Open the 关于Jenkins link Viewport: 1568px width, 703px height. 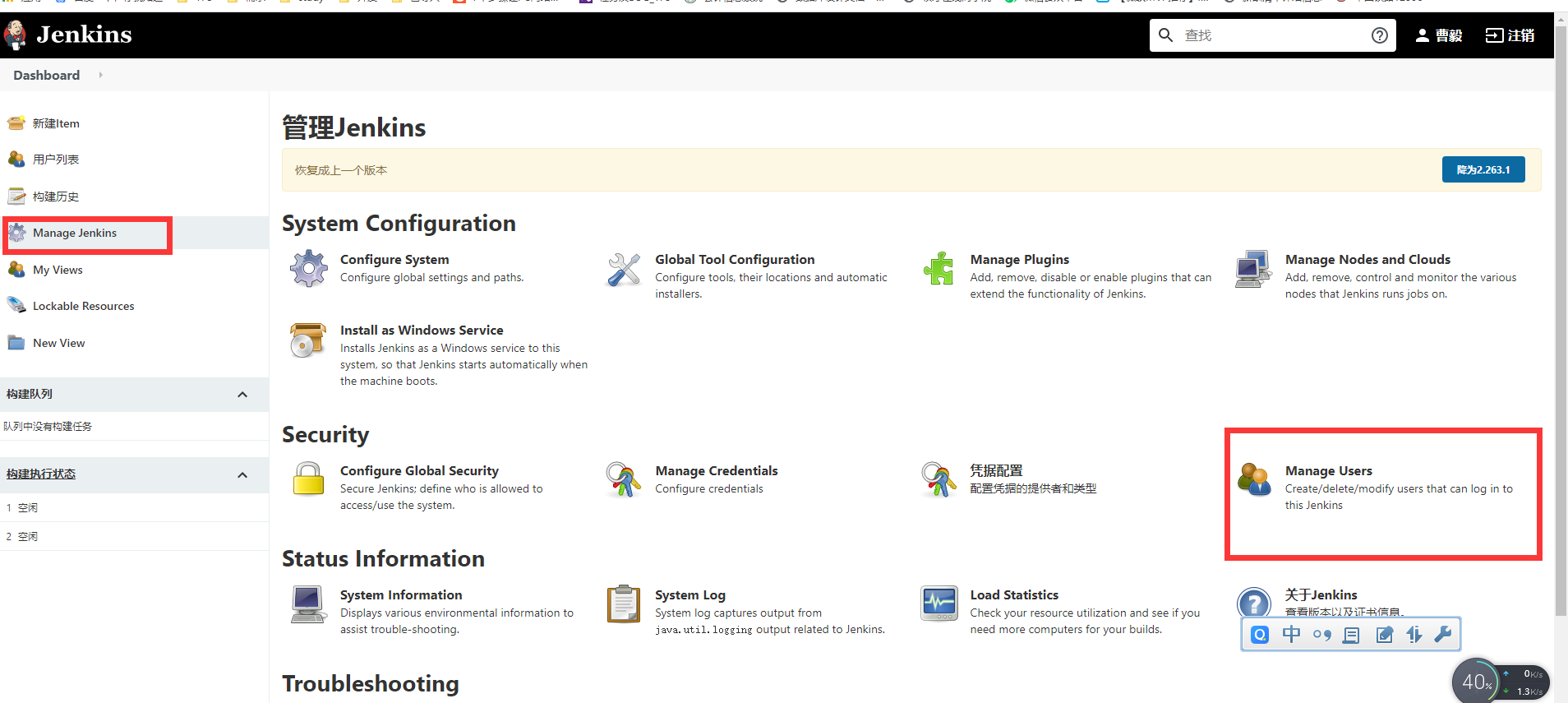click(1321, 594)
